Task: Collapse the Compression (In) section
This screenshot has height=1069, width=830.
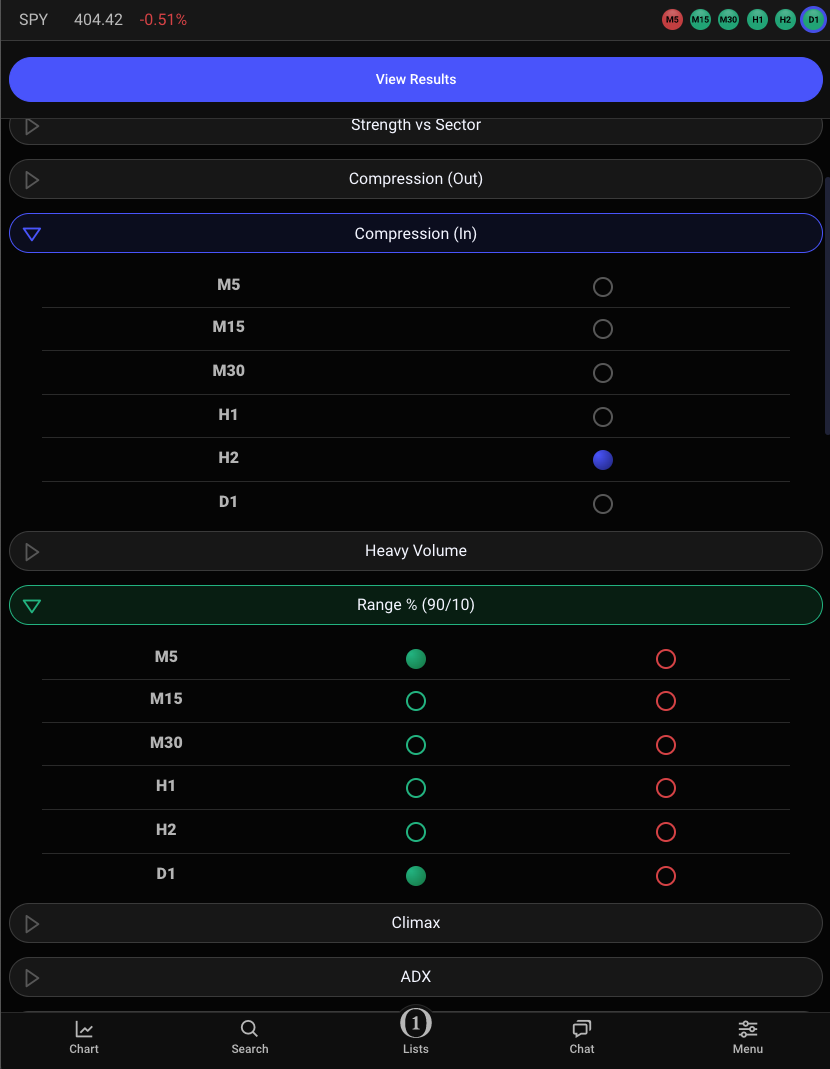Action: 416,233
